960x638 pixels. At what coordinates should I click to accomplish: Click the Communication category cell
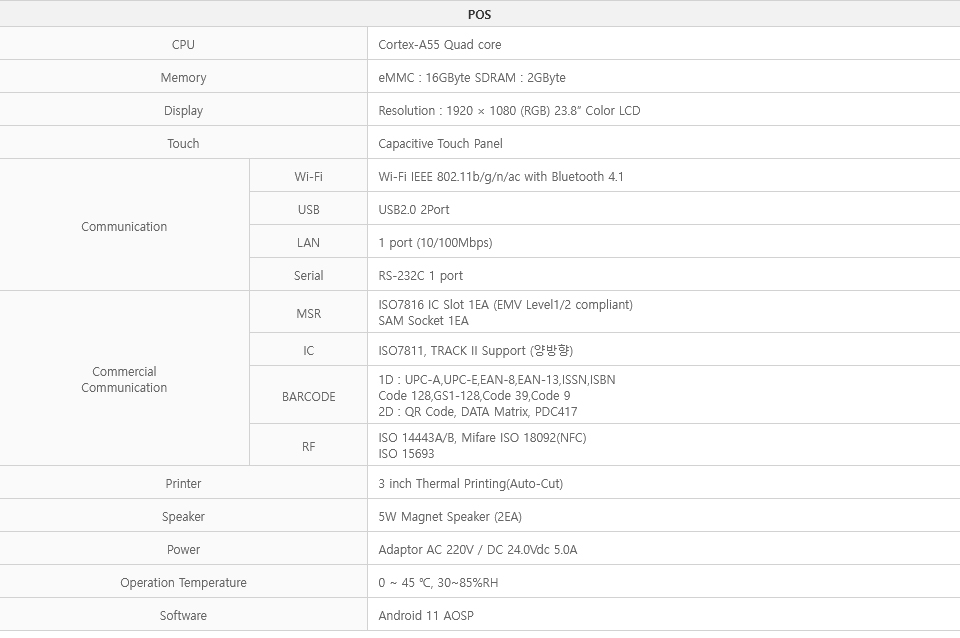coord(124,227)
